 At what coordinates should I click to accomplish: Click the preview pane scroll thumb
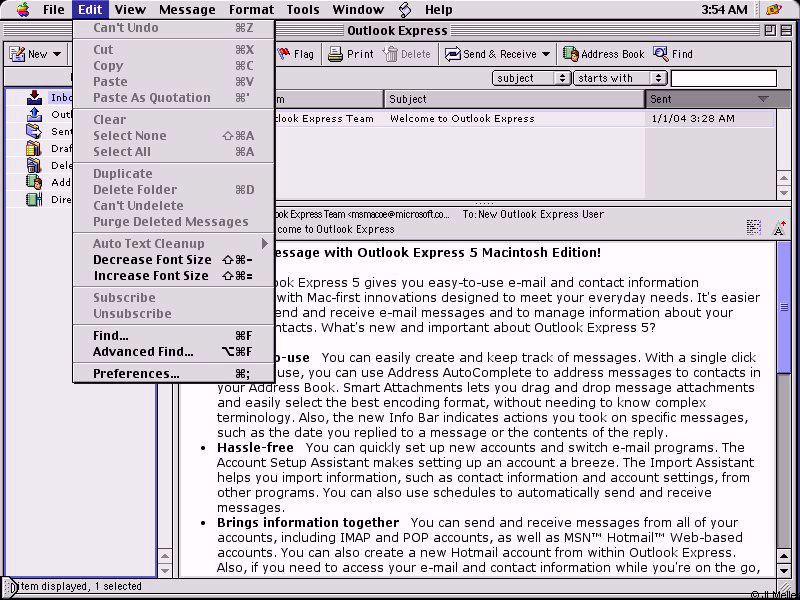784,307
